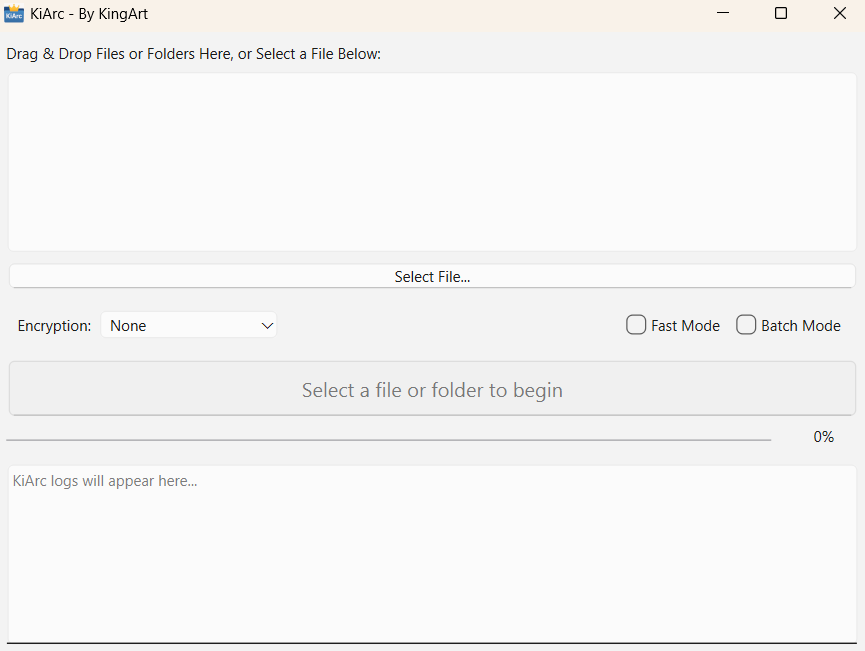This screenshot has width=865, height=651.
Task: Toggle the Batch Mode checkbox
Action: tap(746, 325)
